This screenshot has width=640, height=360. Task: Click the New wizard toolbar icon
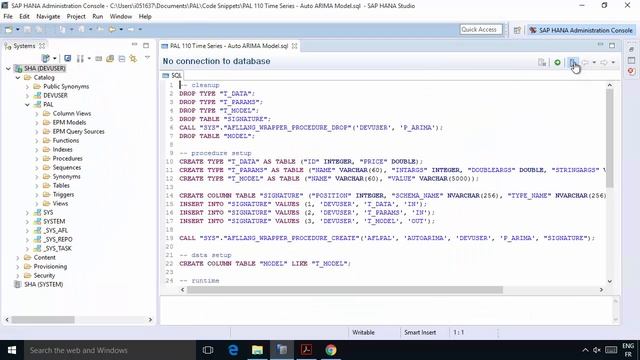coord(9,30)
